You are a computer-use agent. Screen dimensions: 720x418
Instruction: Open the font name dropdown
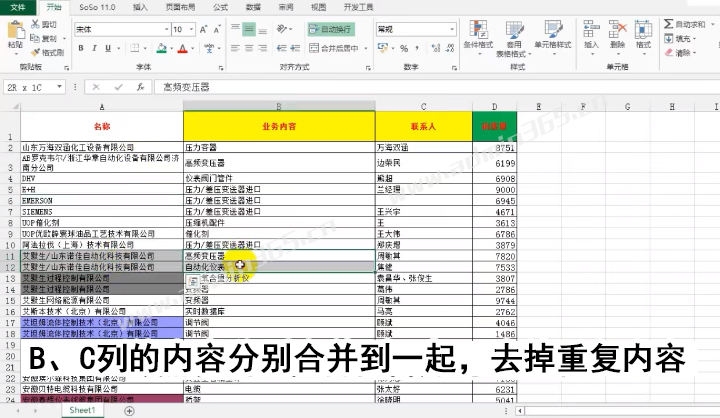167,29
